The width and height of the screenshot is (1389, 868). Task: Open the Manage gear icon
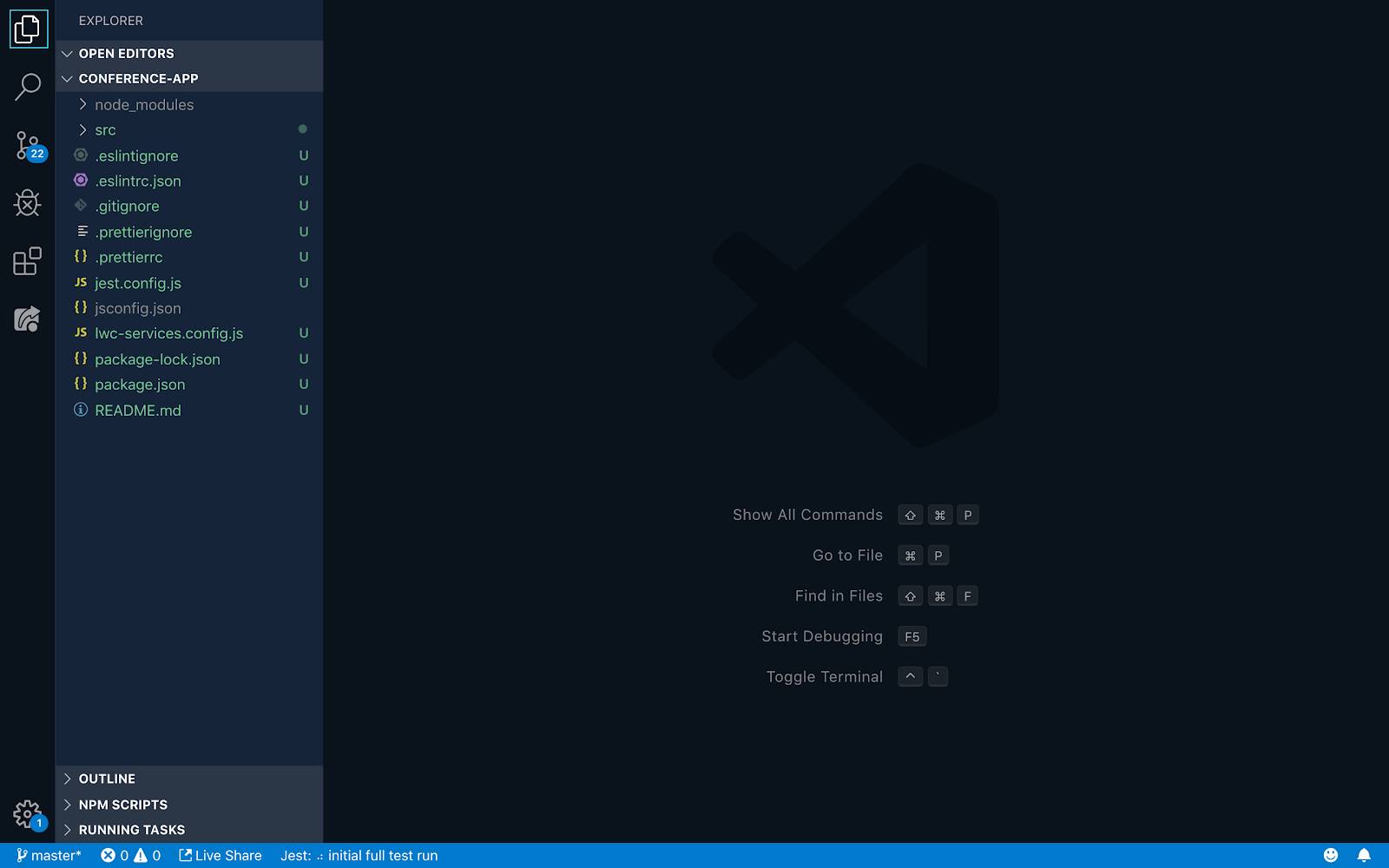pos(28,815)
